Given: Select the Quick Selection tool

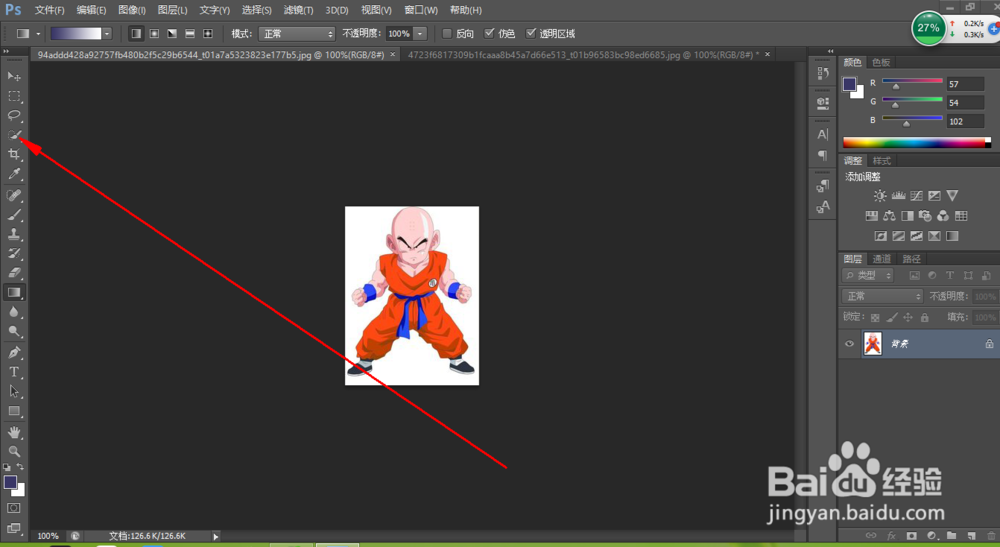Looking at the screenshot, I should (14, 135).
